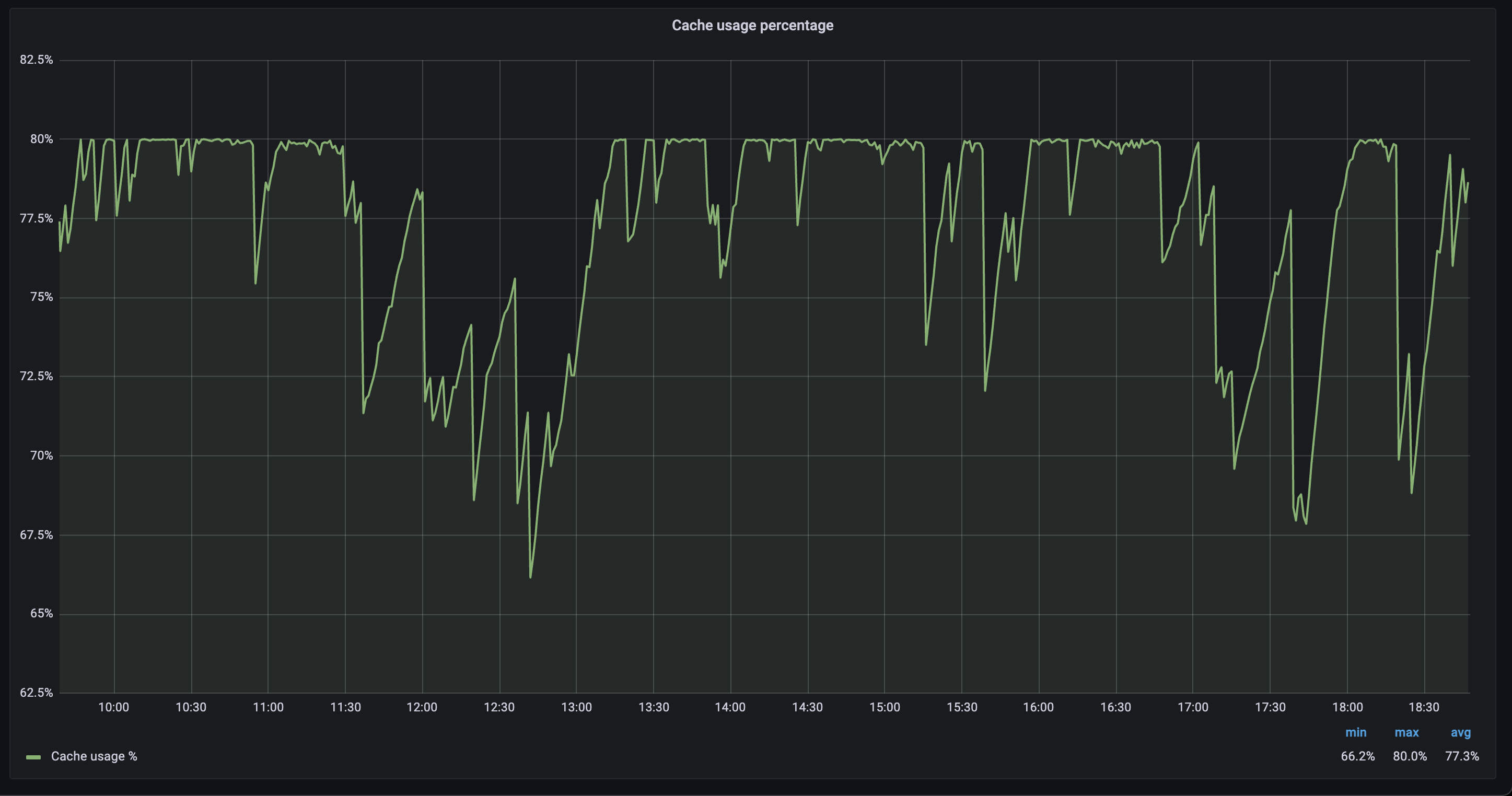Screen dimensions: 1512x796
Task: Click the 13:30 x-axis time label
Action: 653,707
